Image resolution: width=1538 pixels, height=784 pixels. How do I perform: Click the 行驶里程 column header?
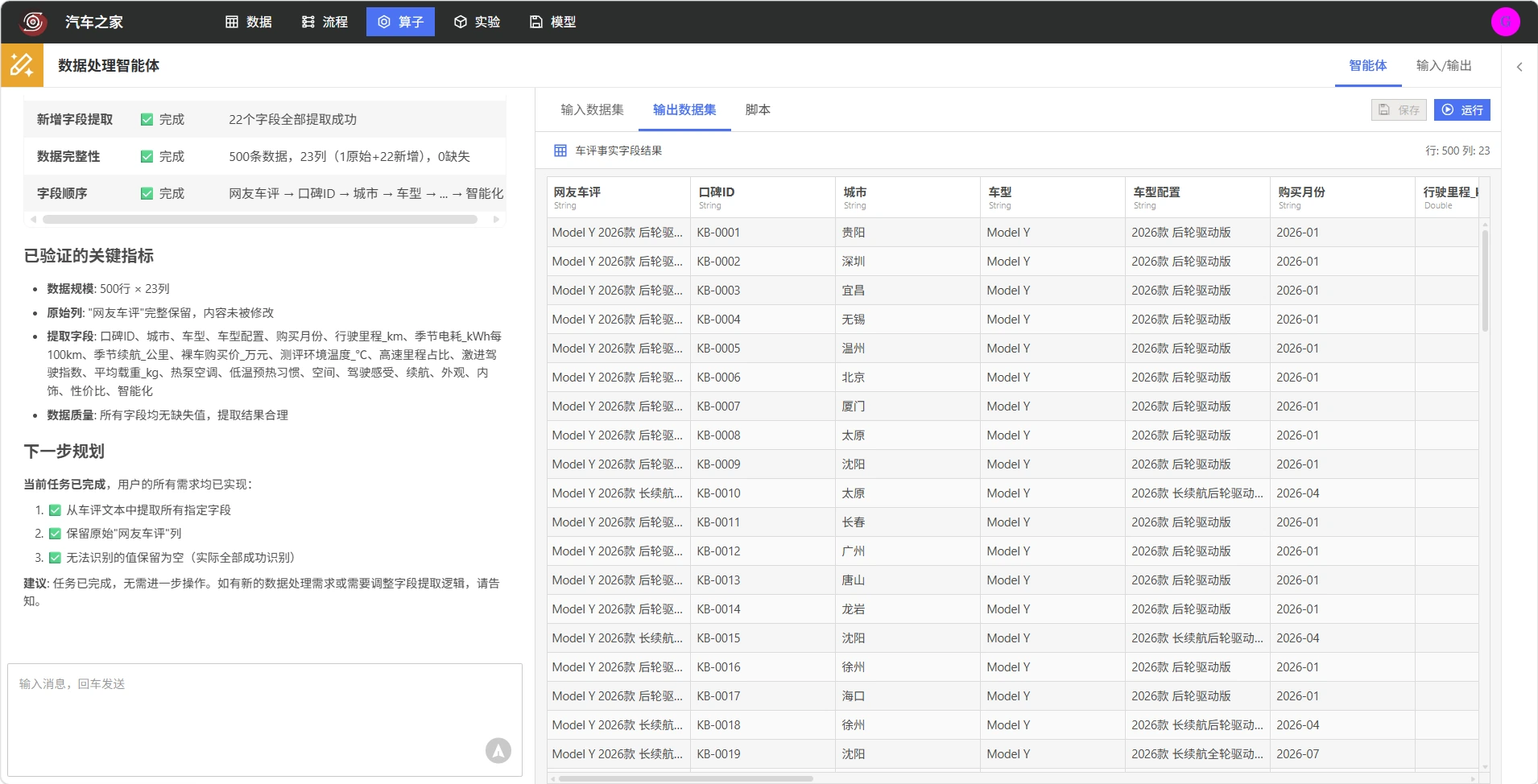1448,197
